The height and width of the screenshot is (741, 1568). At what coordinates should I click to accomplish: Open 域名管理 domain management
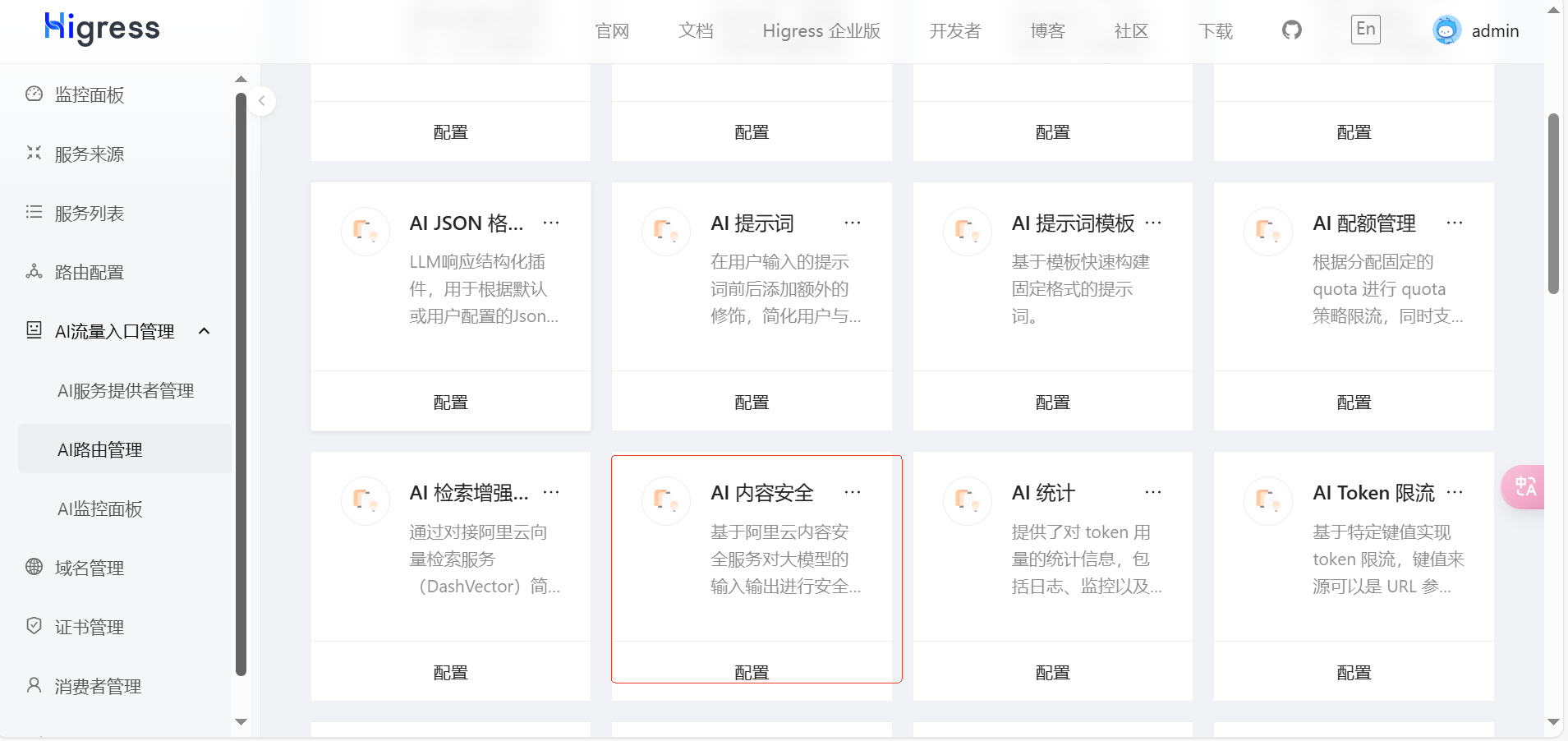pos(89,568)
